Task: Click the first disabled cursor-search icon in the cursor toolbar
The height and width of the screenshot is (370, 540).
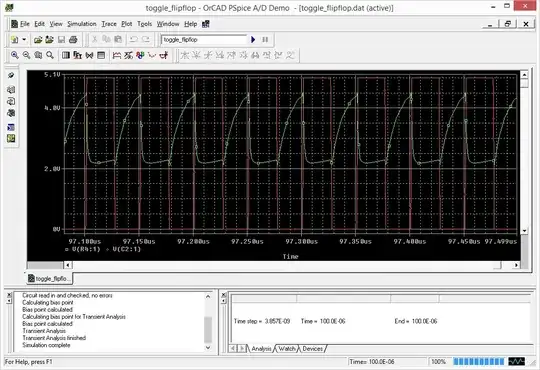Action: tap(185, 55)
